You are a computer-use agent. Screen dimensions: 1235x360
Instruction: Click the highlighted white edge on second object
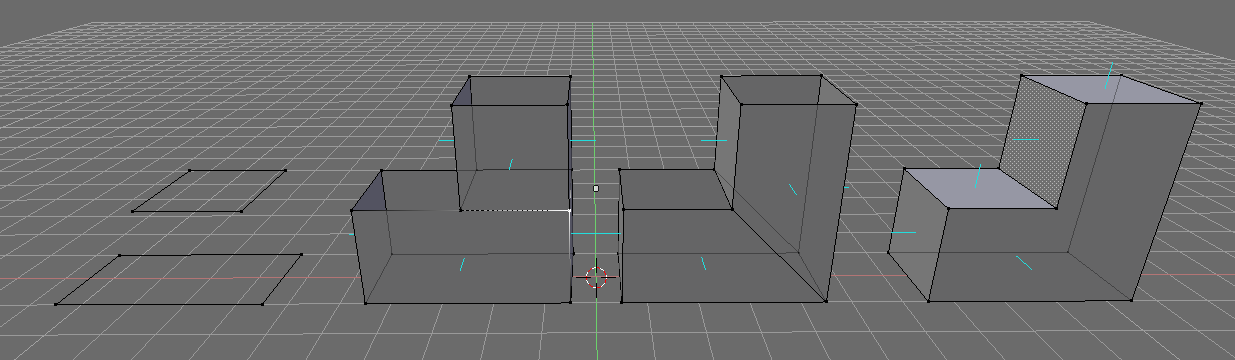[x=515, y=210]
